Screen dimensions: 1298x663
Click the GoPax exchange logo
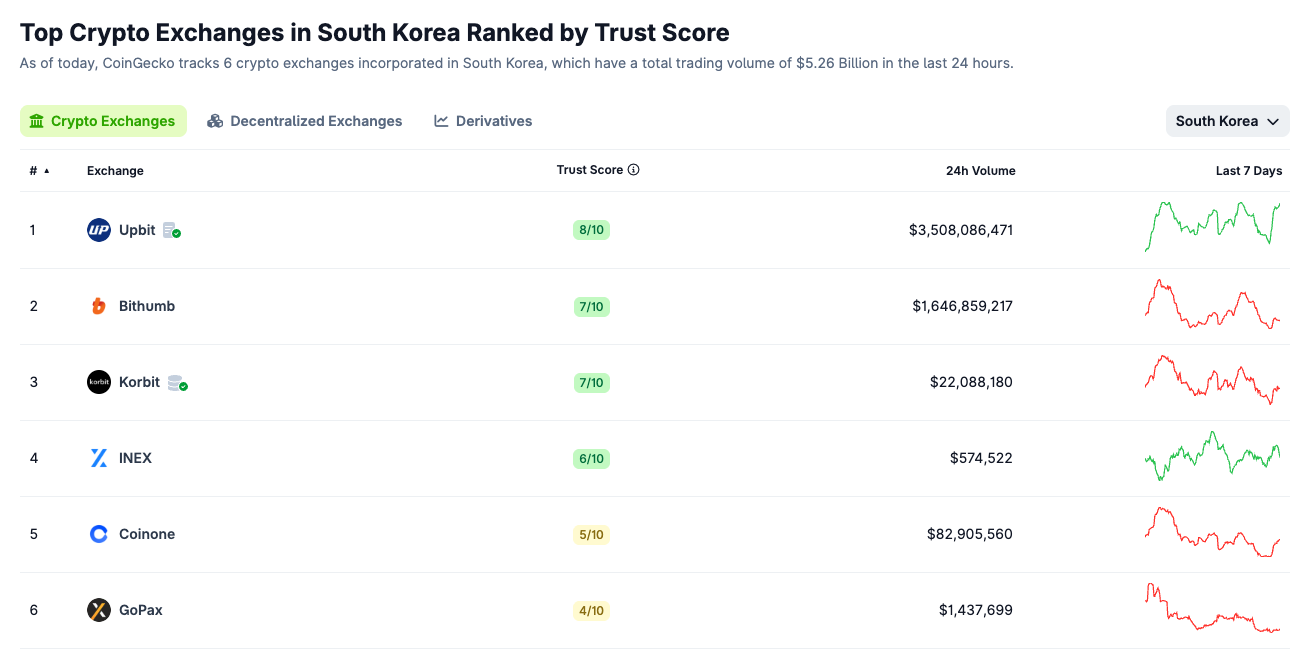[99, 610]
